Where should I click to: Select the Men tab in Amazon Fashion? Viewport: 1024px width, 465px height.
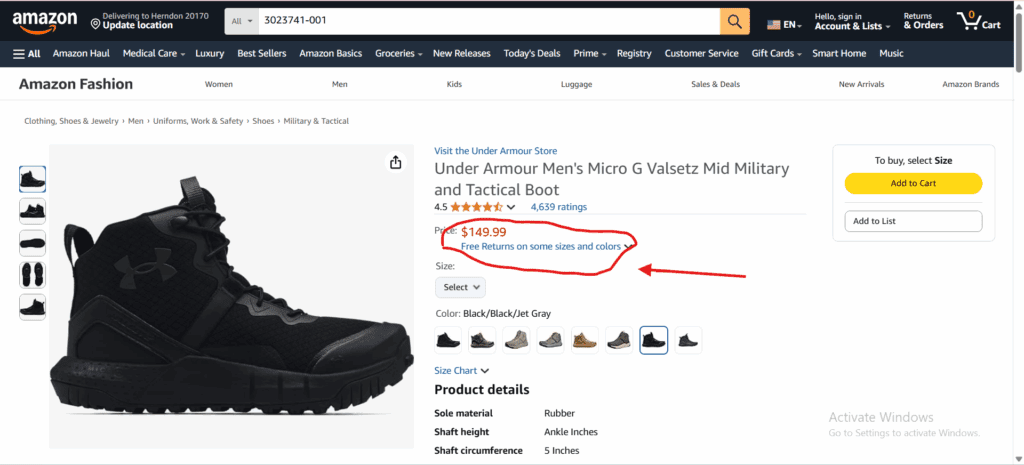coord(340,84)
